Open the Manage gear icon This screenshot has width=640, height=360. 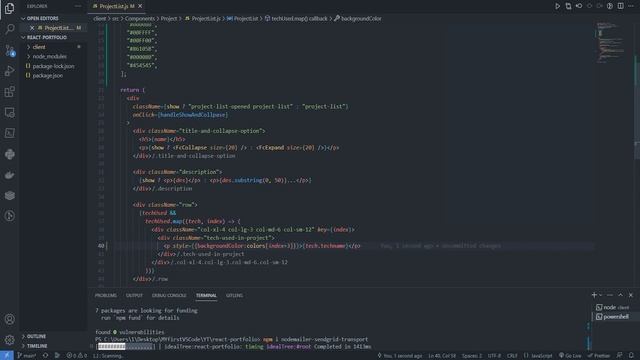click(x=9, y=340)
